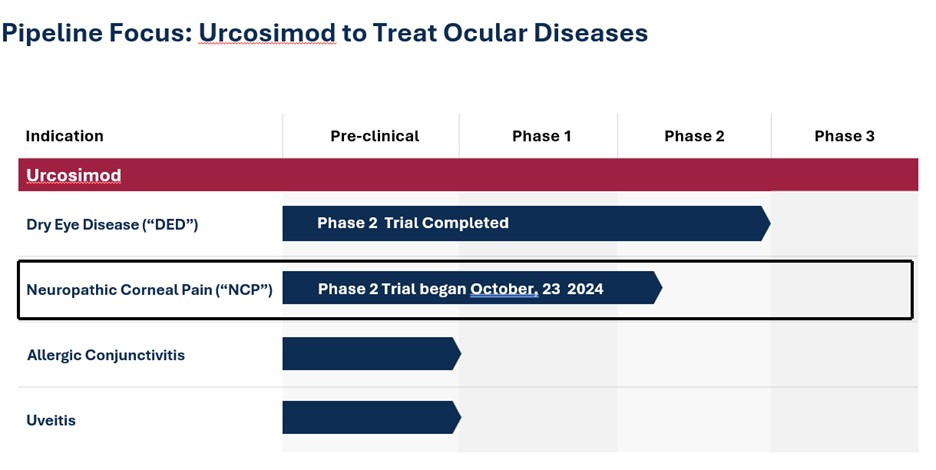936x470 pixels.
Task: Click the Dry Eye Disease ("DED") row label
Action: tap(112, 224)
